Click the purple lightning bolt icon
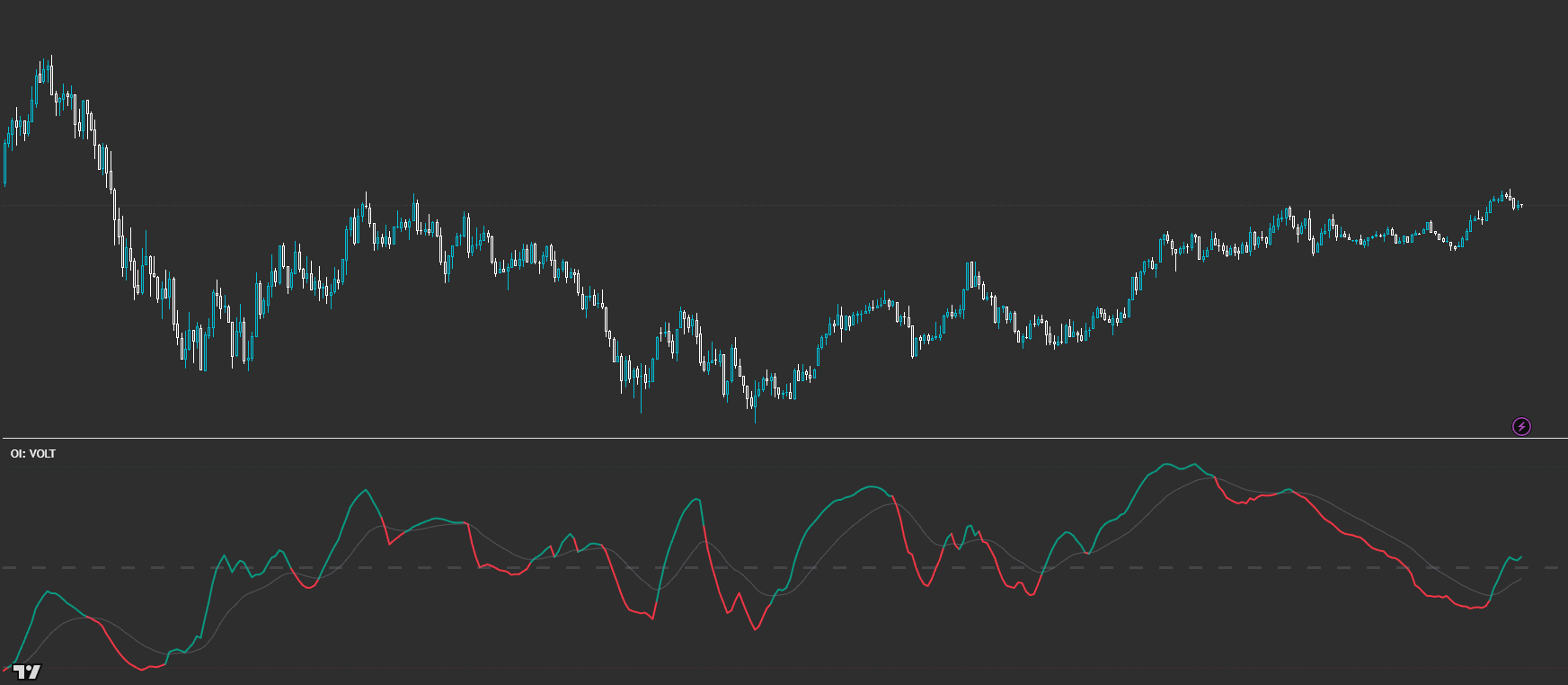 click(1521, 426)
